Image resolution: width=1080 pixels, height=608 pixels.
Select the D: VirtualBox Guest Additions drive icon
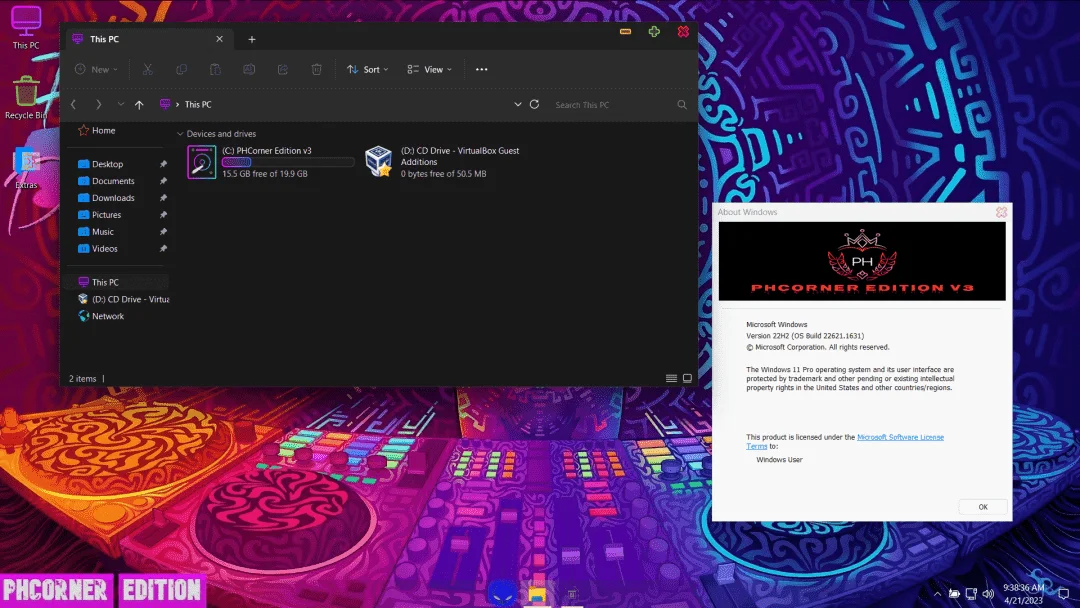click(378, 162)
